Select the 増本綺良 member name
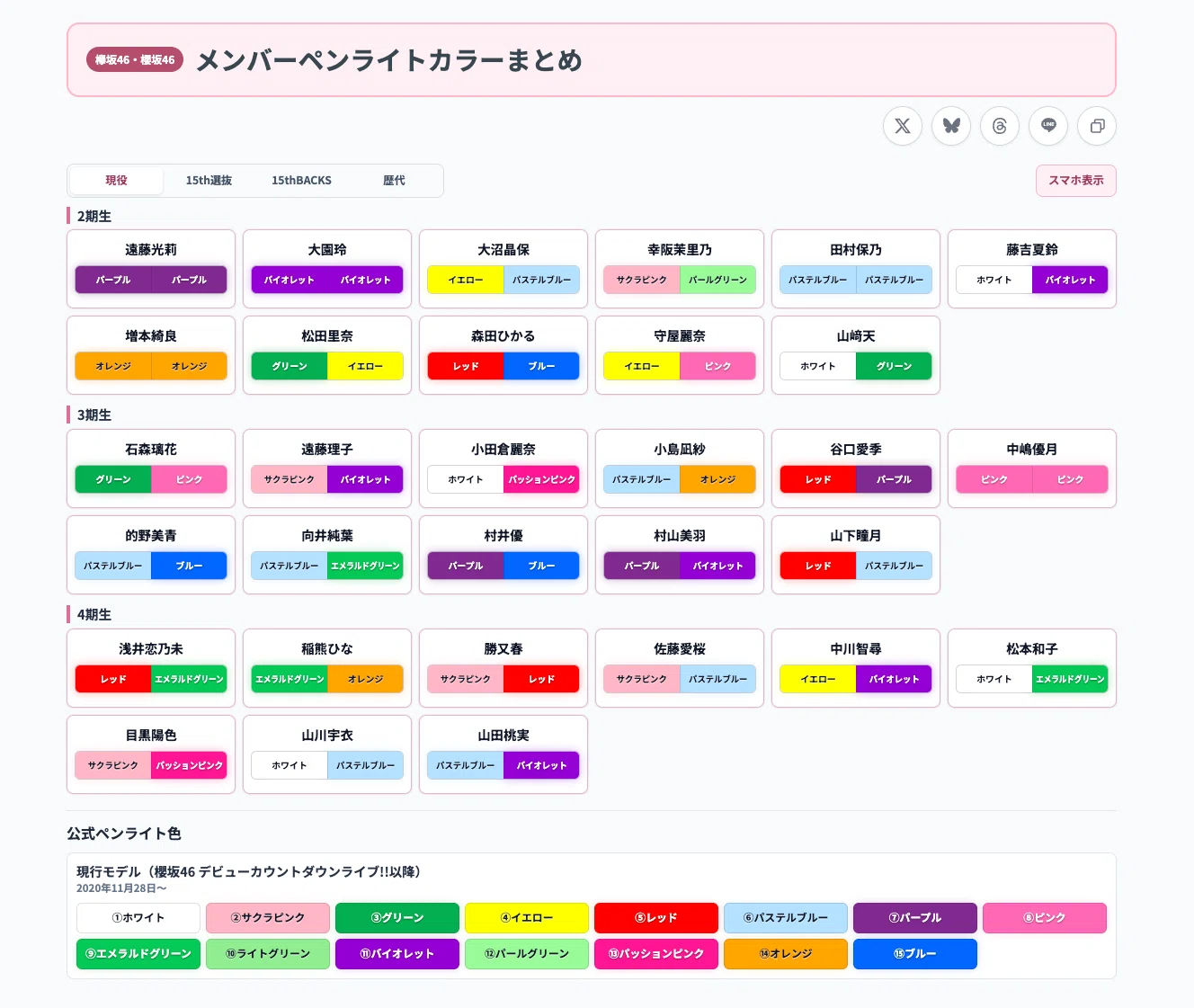The image size is (1194, 1008). 151,336
